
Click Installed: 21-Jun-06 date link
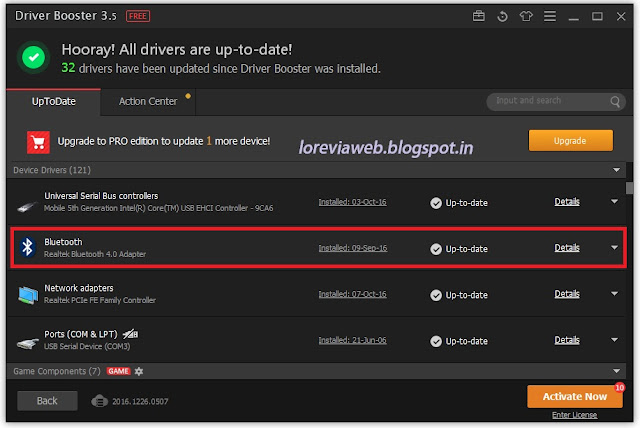click(353, 340)
